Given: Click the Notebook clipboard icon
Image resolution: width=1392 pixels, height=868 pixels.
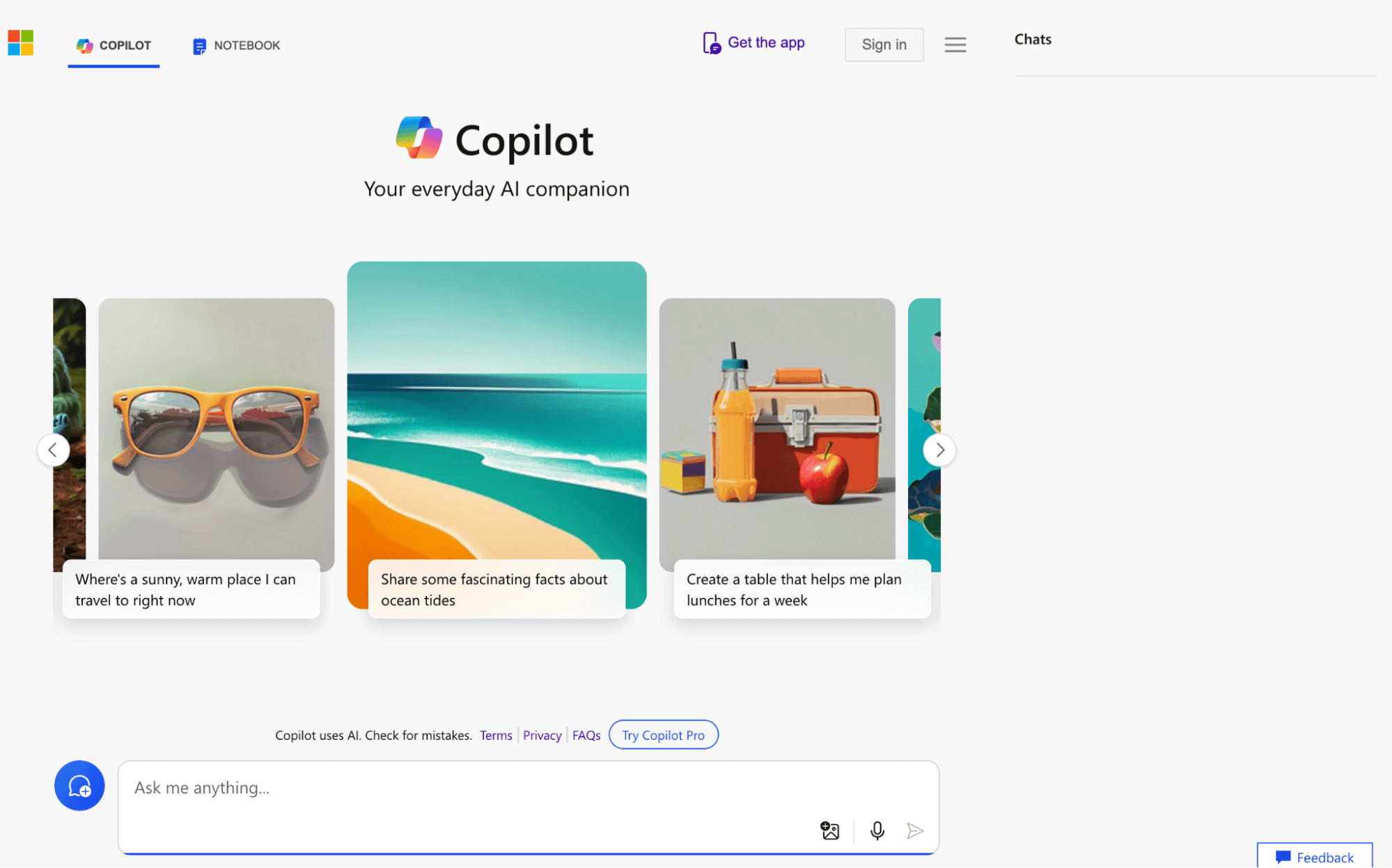Looking at the screenshot, I should coord(198,45).
